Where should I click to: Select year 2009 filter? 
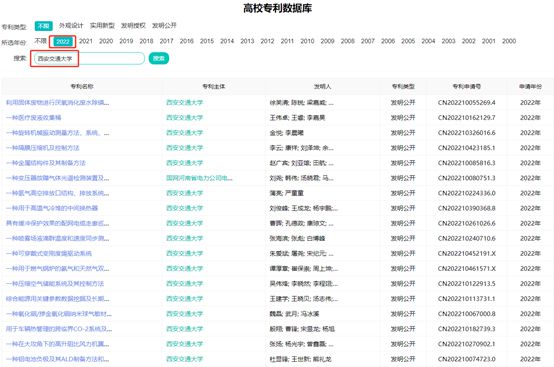point(328,41)
